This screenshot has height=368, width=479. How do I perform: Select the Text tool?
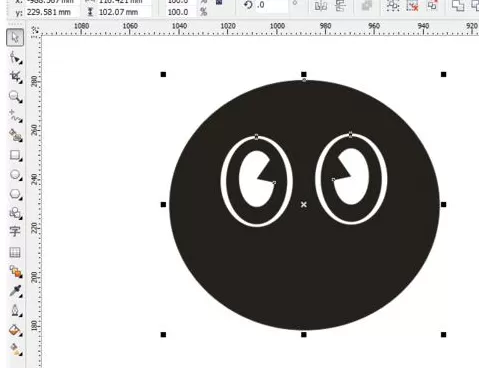pos(15,231)
